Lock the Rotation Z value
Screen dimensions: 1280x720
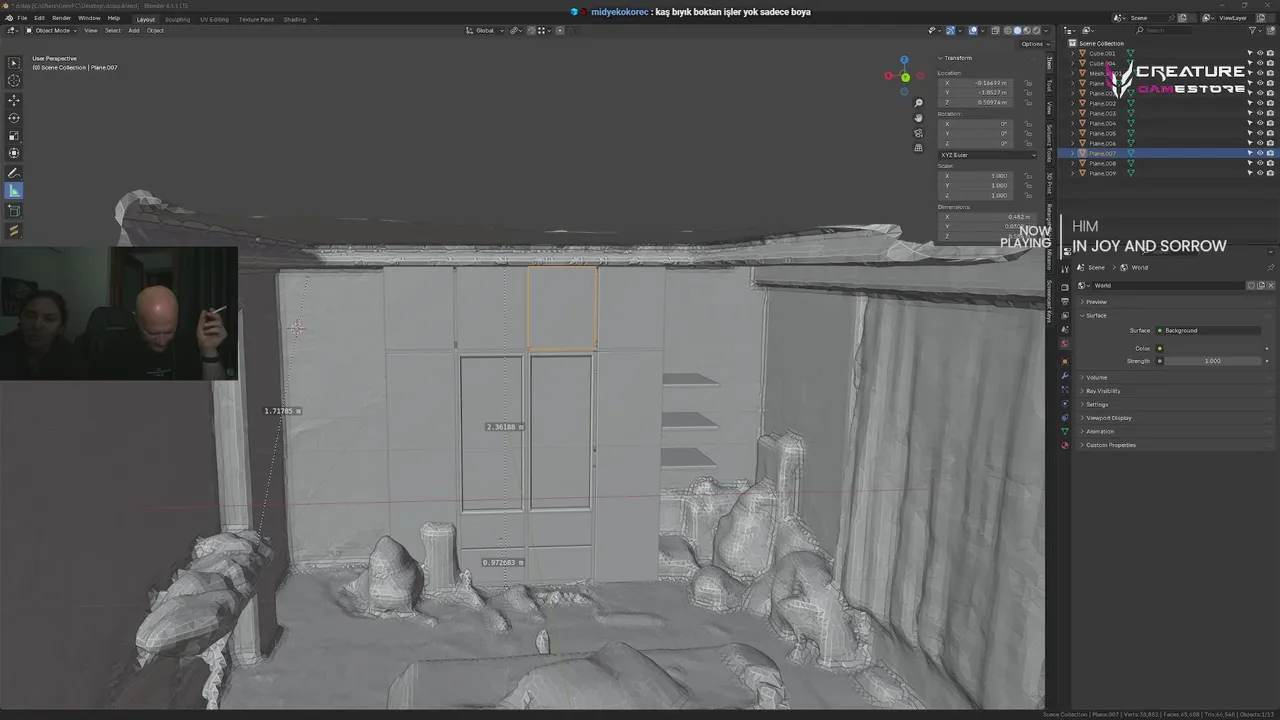click(x=1028, y=142)
